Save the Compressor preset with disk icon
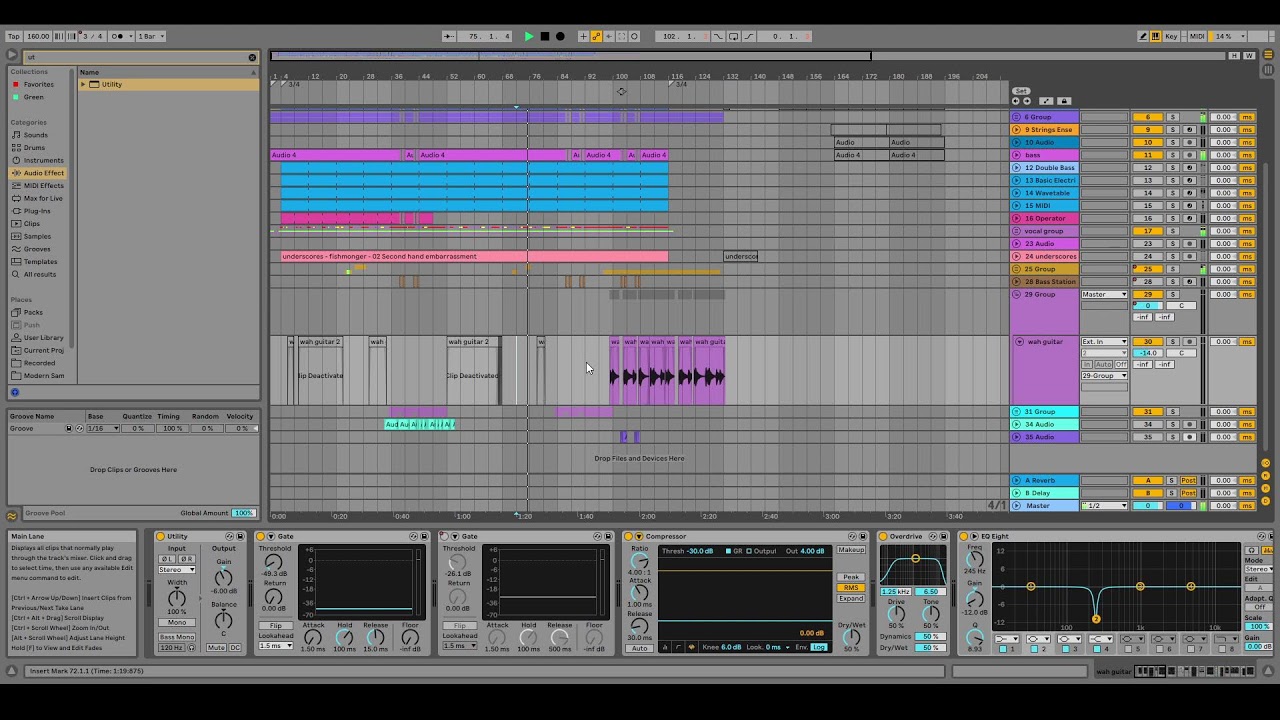This screenshot has height=720, width=1280. click(x=864, y=536)
